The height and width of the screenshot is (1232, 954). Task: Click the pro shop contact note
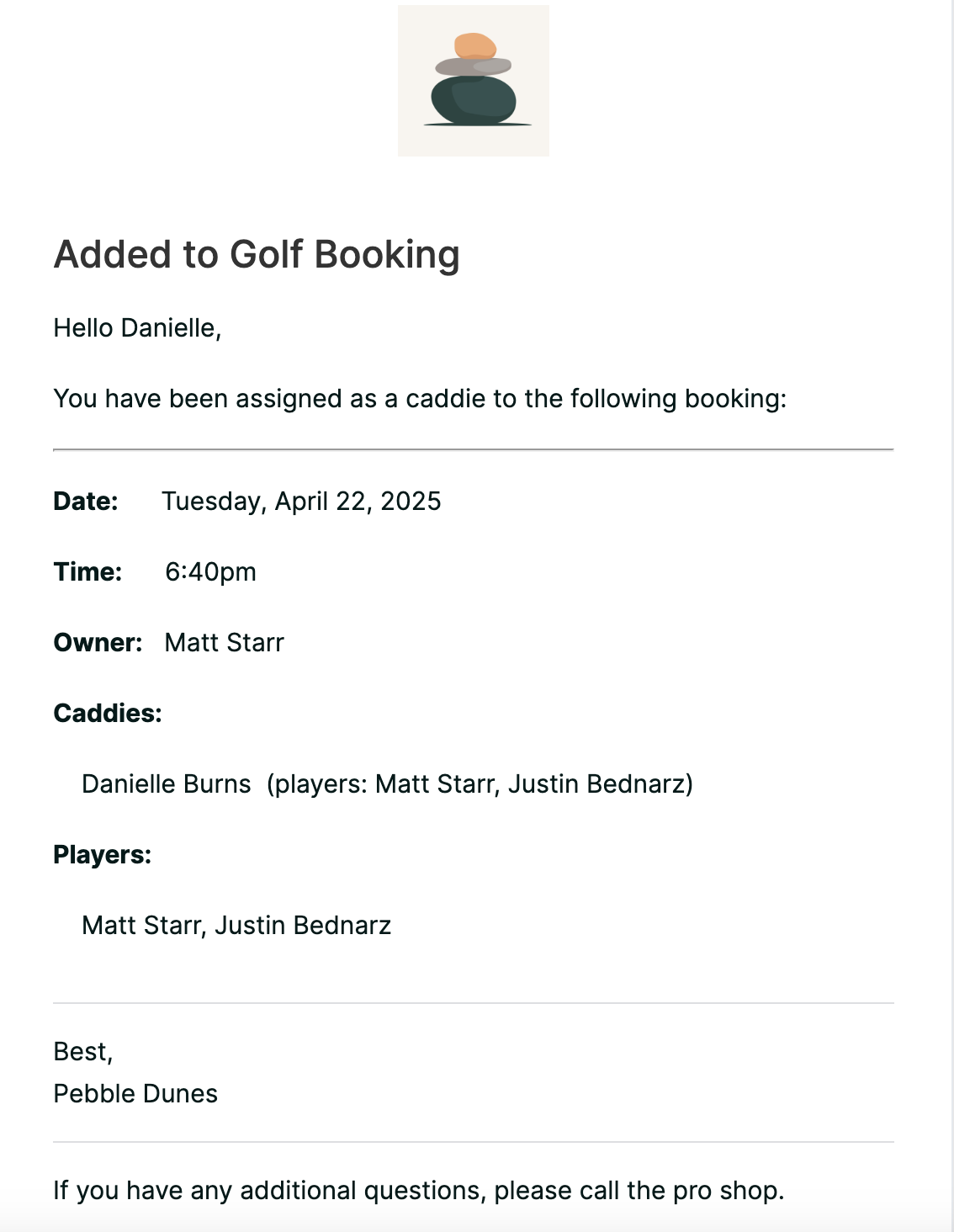[x=419, y=1191]
